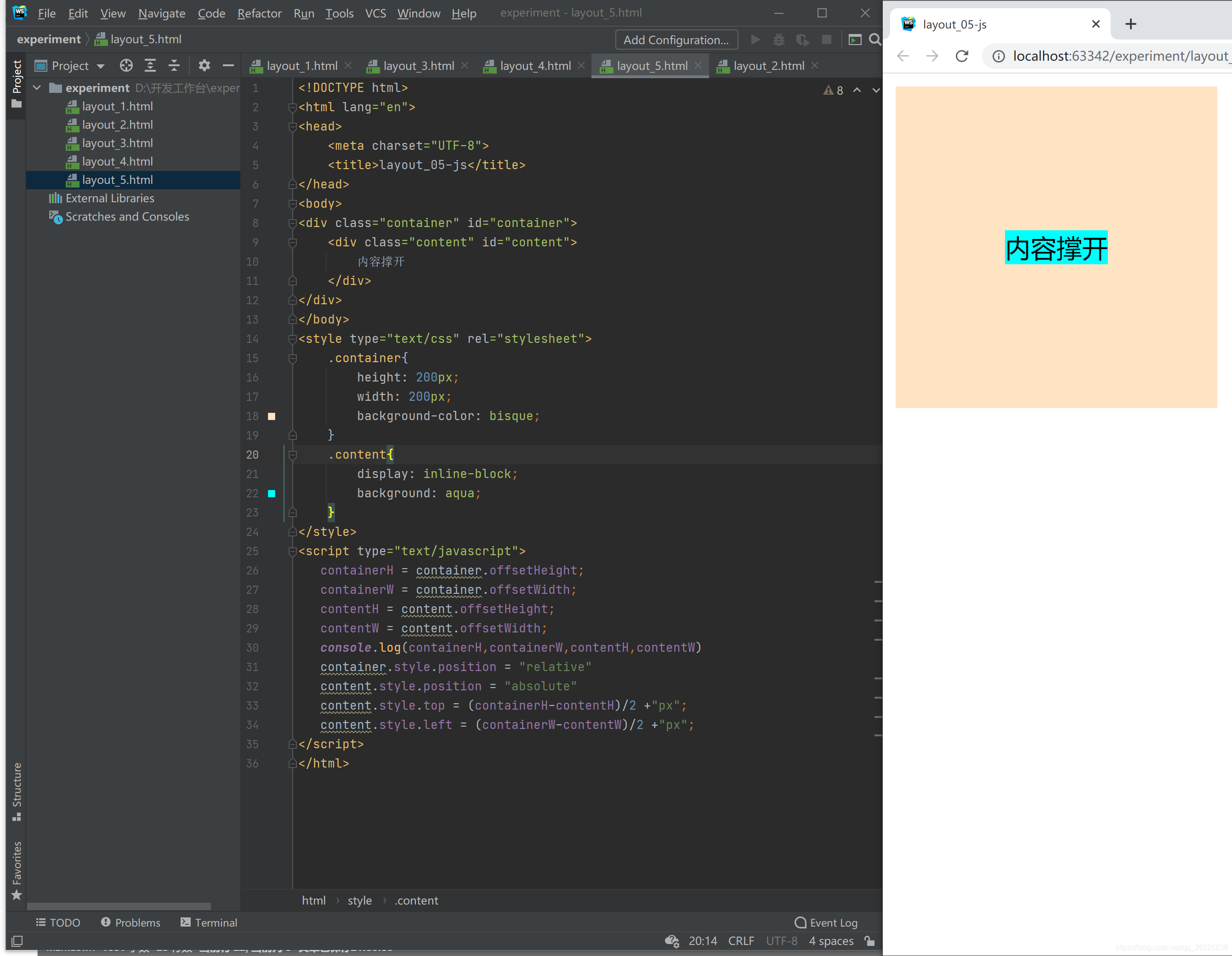1232x956 pixels.
Task: Toggle the Structure tool window side tab
Action: point(17,790)
